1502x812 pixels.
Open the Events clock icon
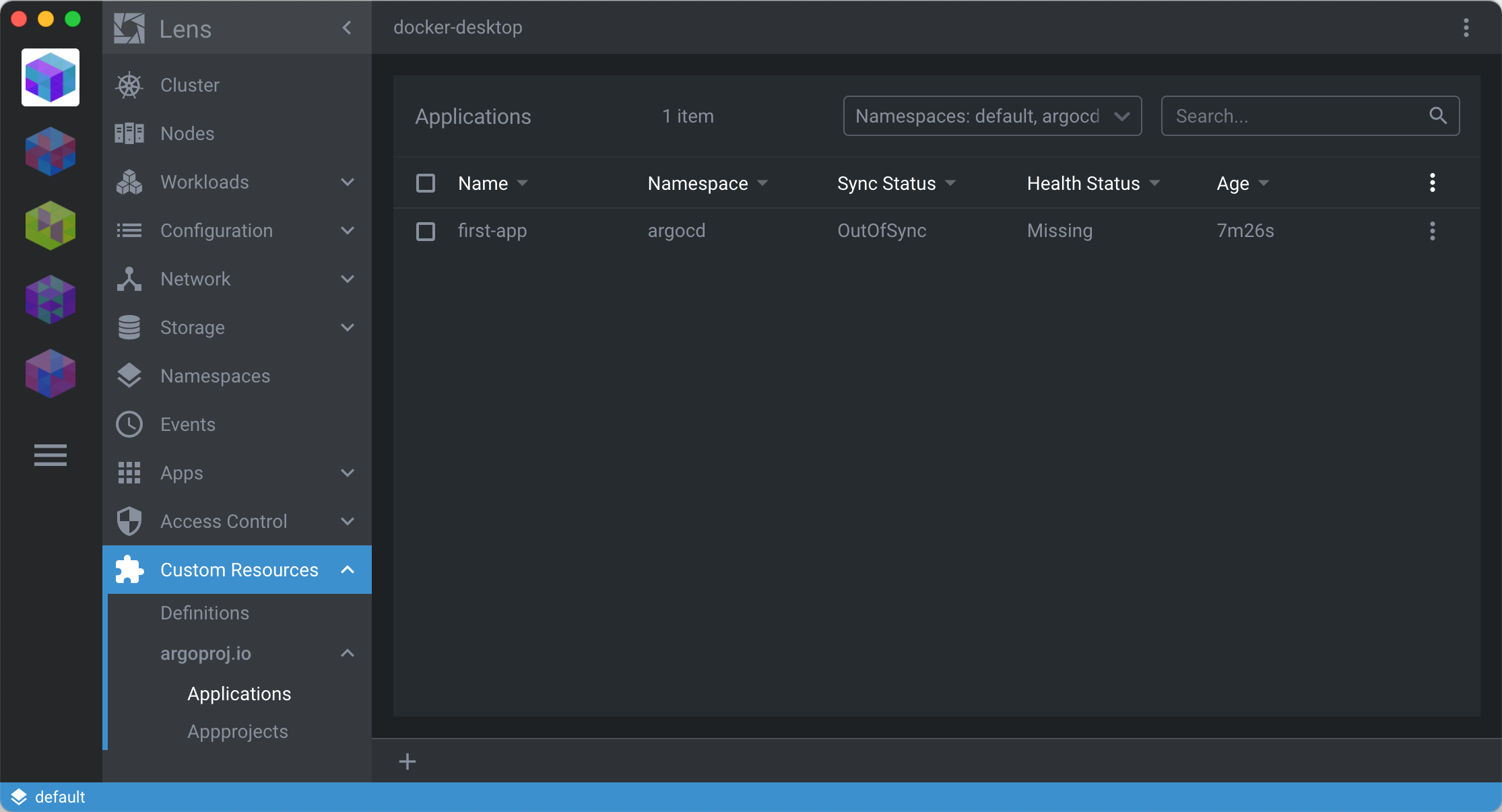[129, 424]
